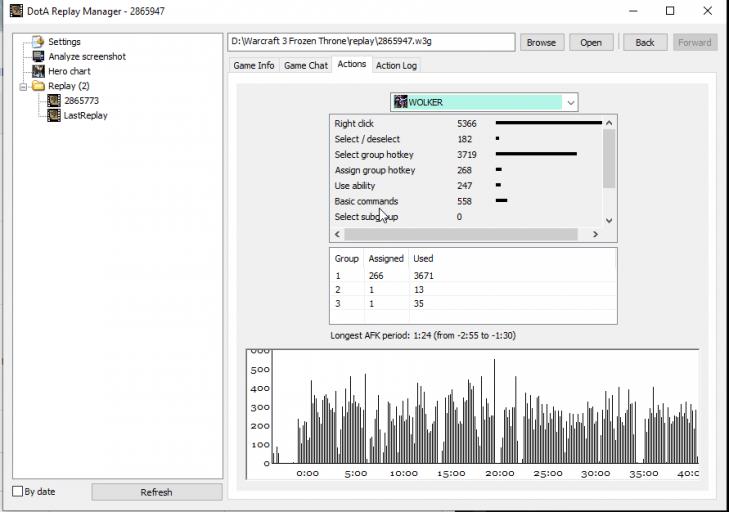729x512 pixels.
Task: Click horizontal scroll left arrow in actions list
Action: coord(338,234)
